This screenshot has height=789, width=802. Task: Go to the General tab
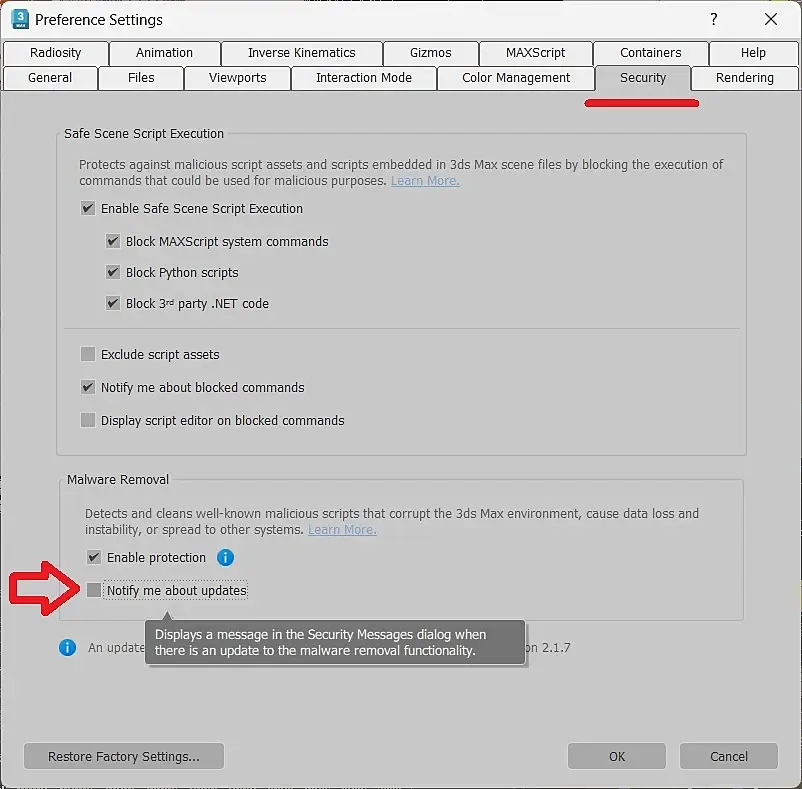tap(50, 78)
